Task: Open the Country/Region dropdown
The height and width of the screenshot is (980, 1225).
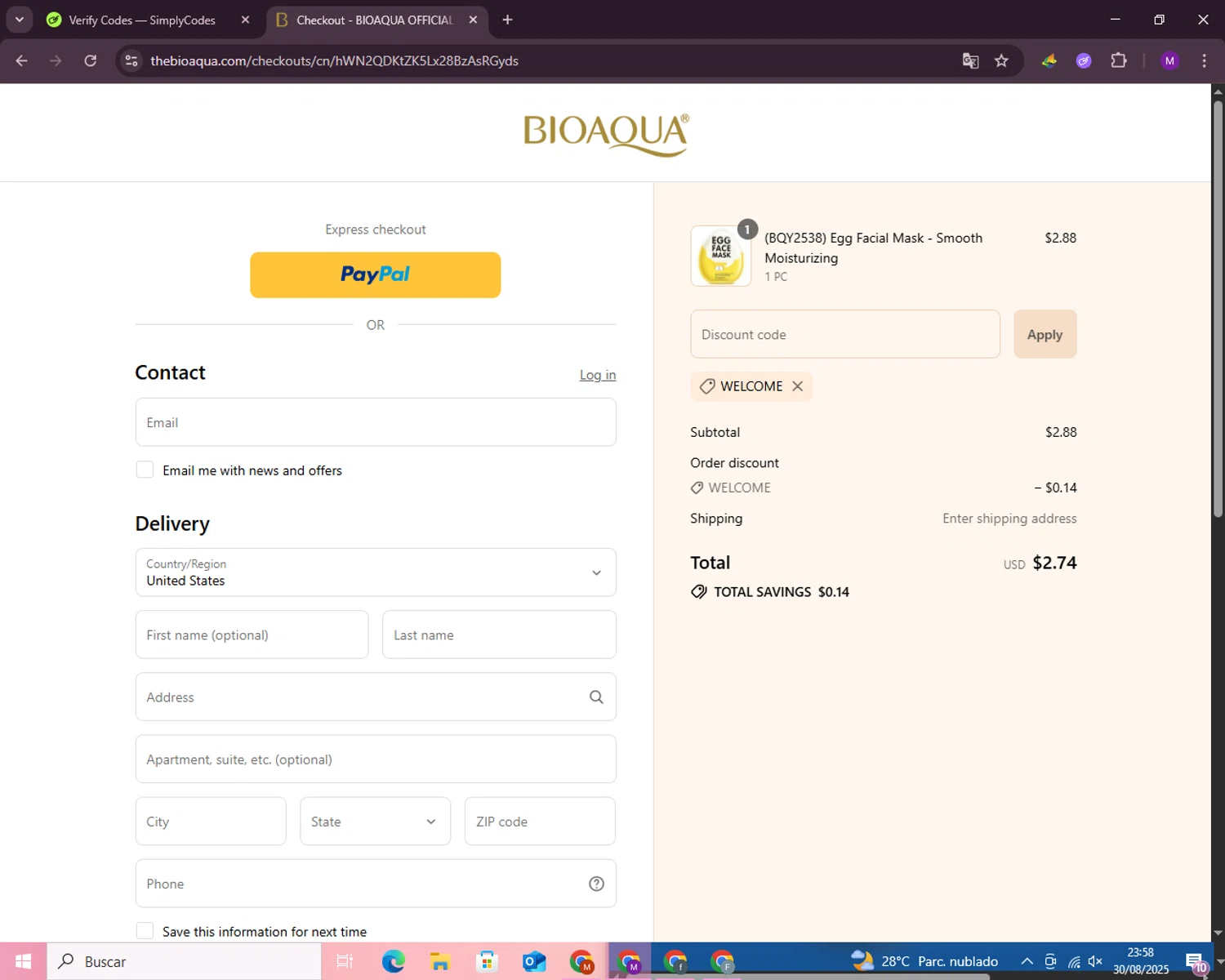Action: [x=376, y=572]
